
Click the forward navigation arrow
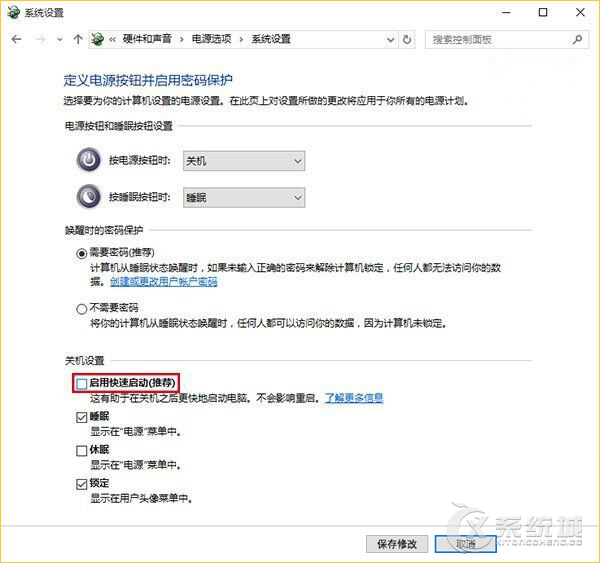pyautogui.click(x=41, y=39)
